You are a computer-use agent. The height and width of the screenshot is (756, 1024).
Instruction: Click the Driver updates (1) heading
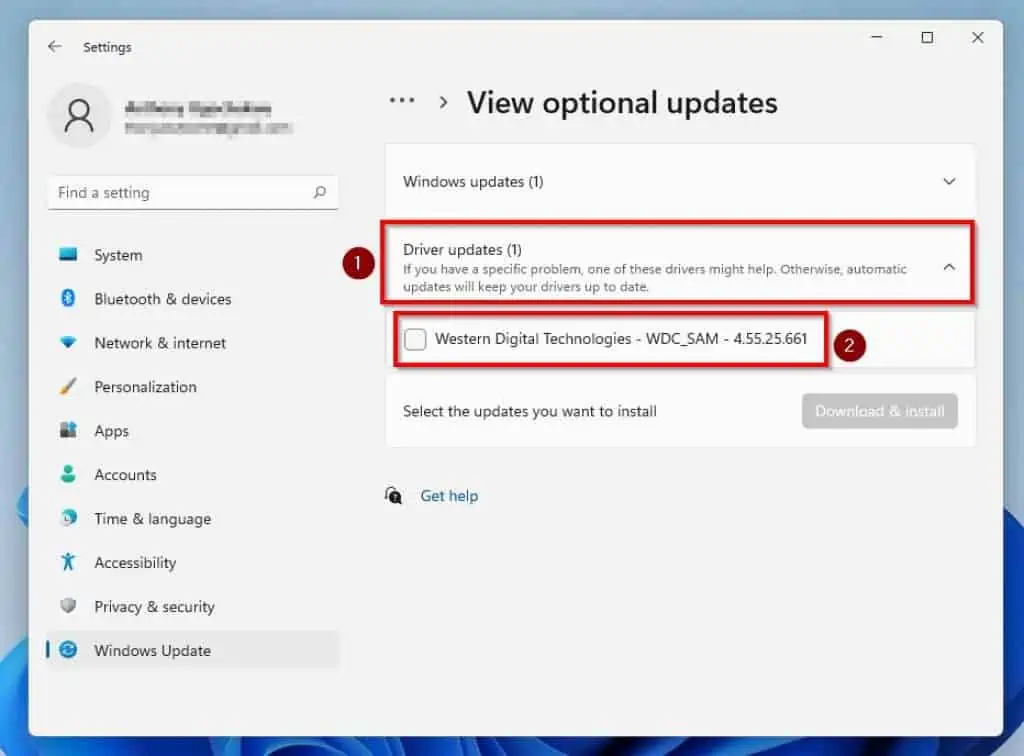click(x=462, y=249)
